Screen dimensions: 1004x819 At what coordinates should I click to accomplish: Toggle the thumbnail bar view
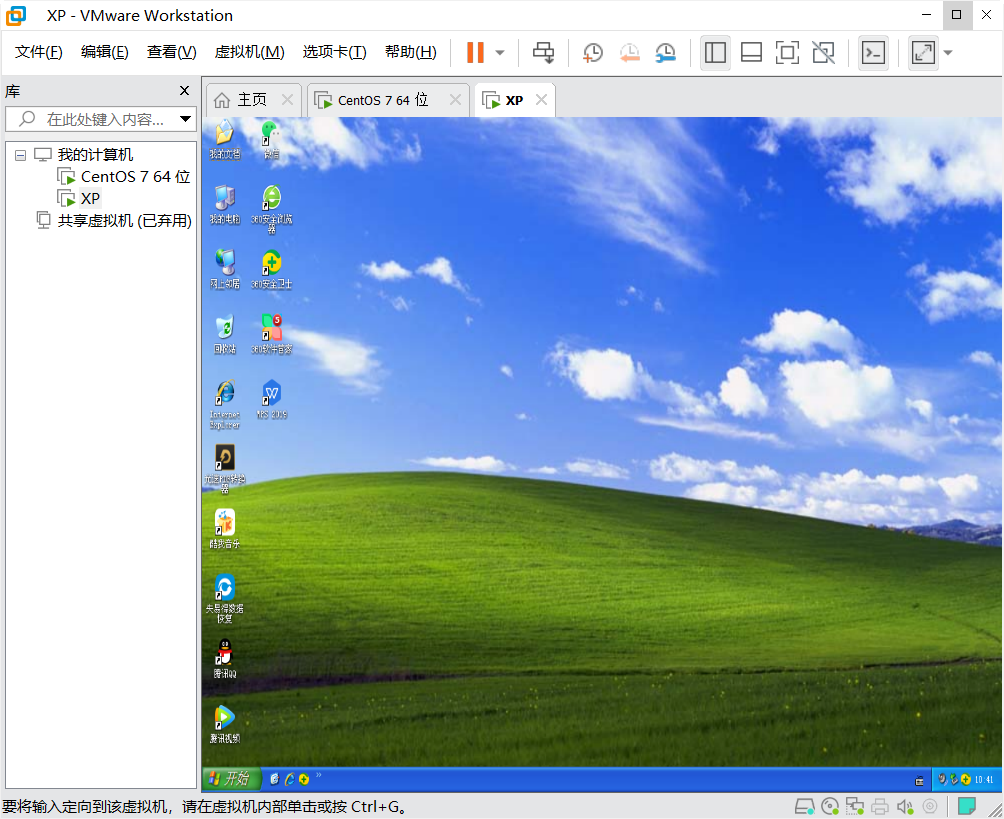pyautogui.click(x=751, y=53)
